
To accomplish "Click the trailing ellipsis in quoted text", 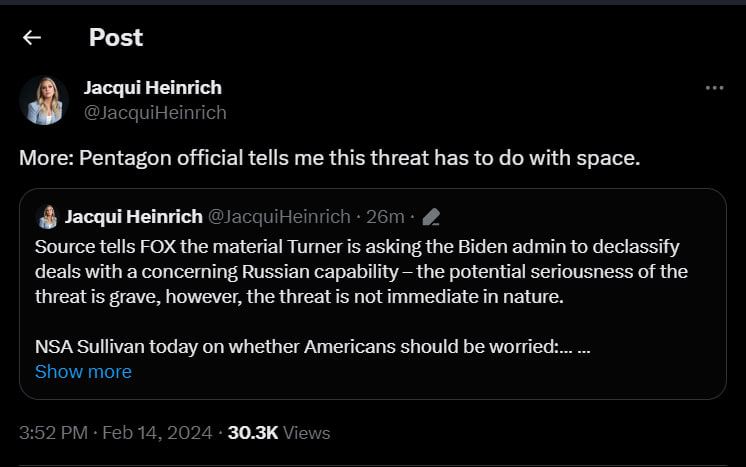I will tap(584, 346).
